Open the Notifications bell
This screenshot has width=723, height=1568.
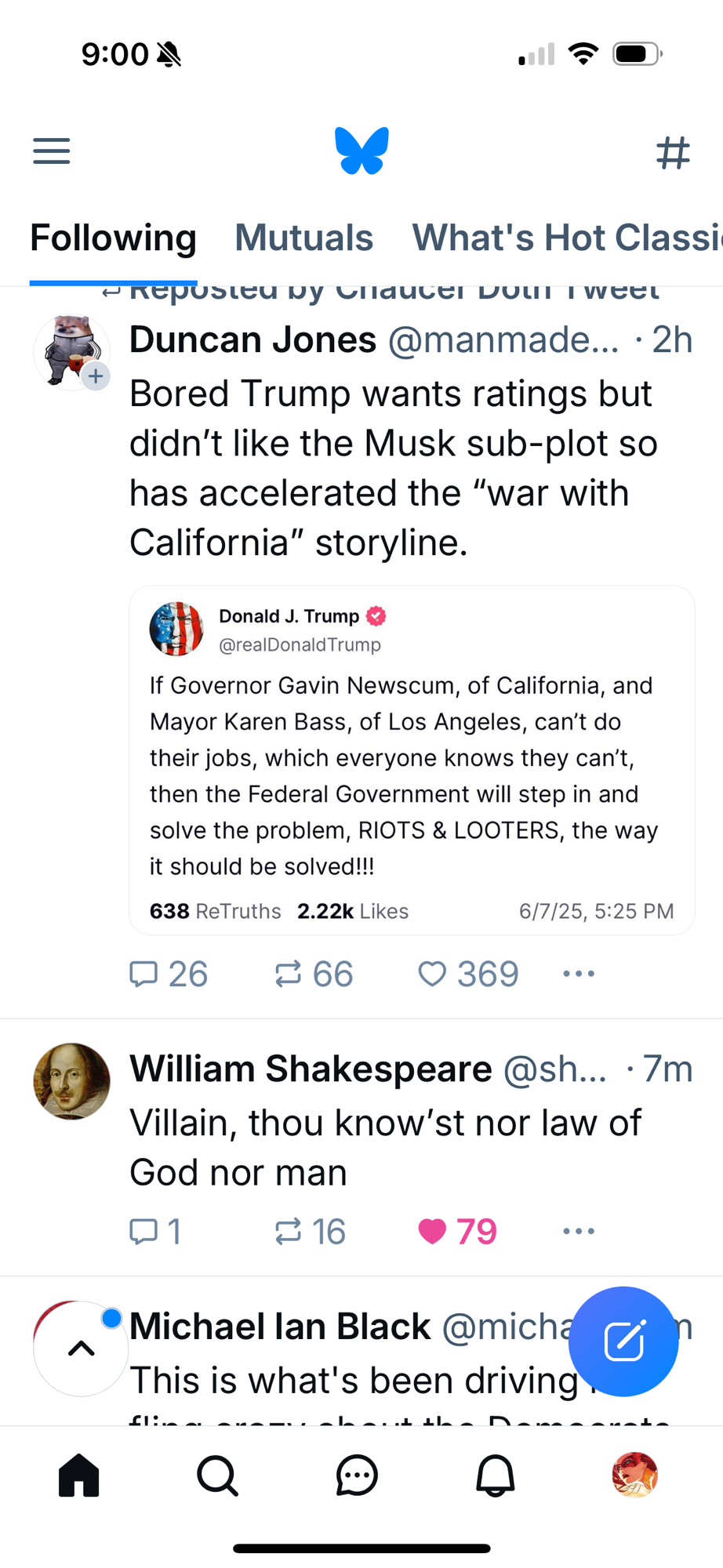click(x=496, y=1476)
